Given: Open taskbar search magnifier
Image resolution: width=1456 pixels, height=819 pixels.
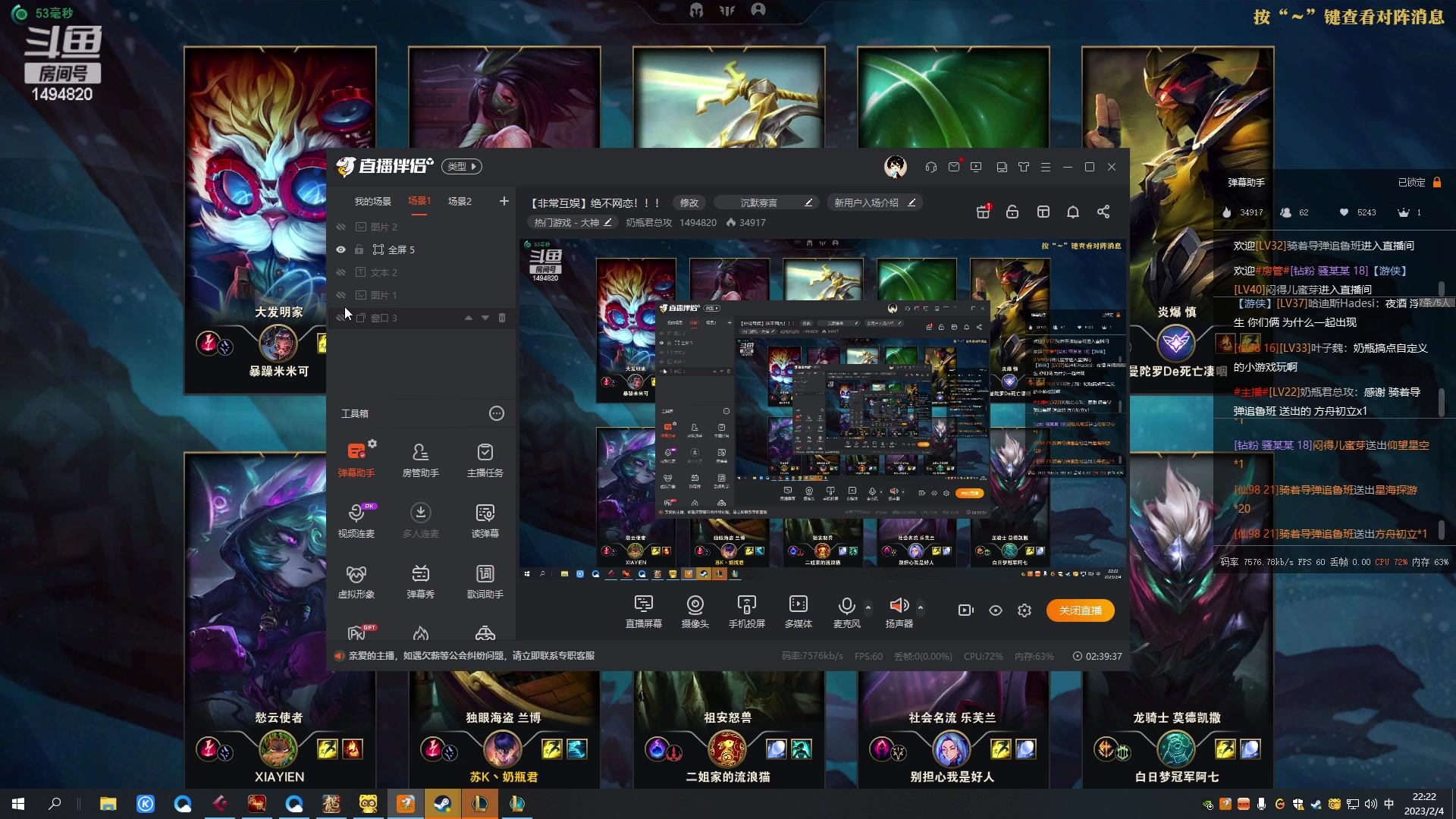Looking at the screenshot, I should click(x=55, y=804).
